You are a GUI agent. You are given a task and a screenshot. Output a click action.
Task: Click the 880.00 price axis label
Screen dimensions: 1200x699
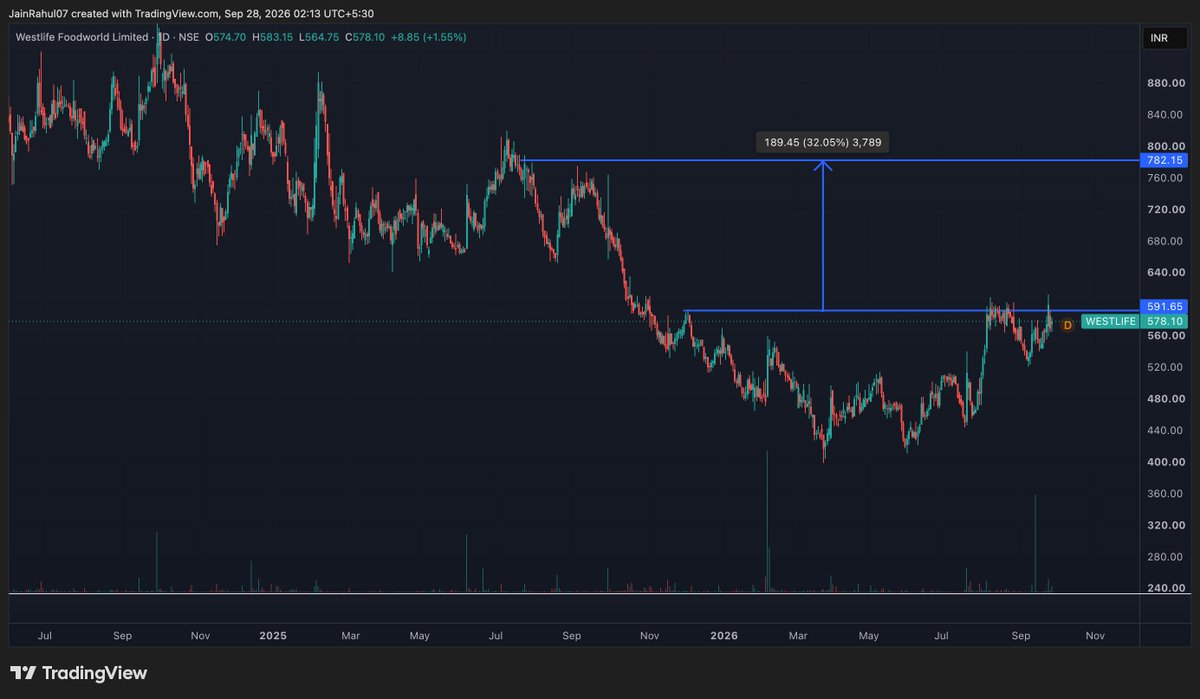point(1165,83)
